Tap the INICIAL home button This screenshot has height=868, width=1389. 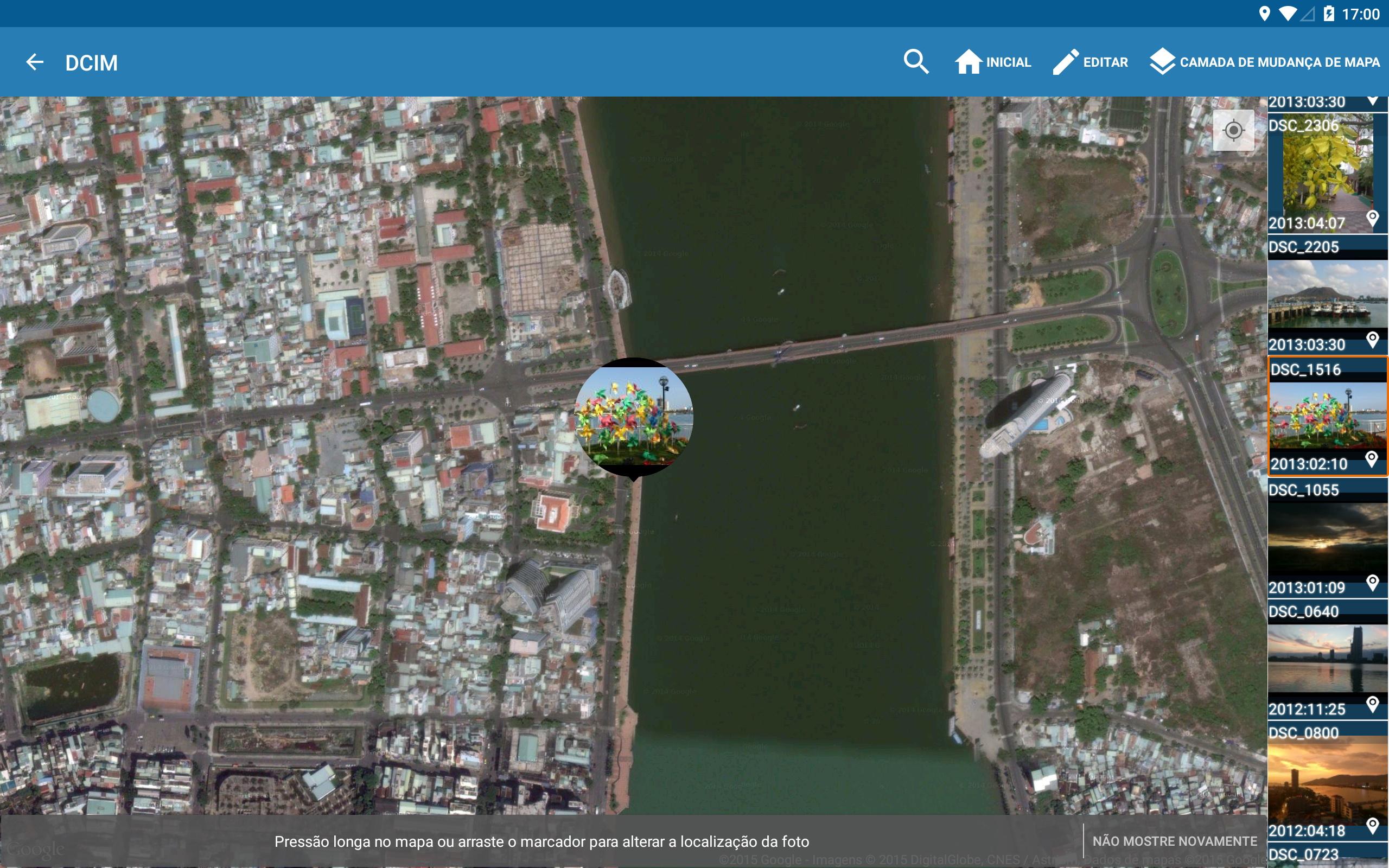coord(993,62)
